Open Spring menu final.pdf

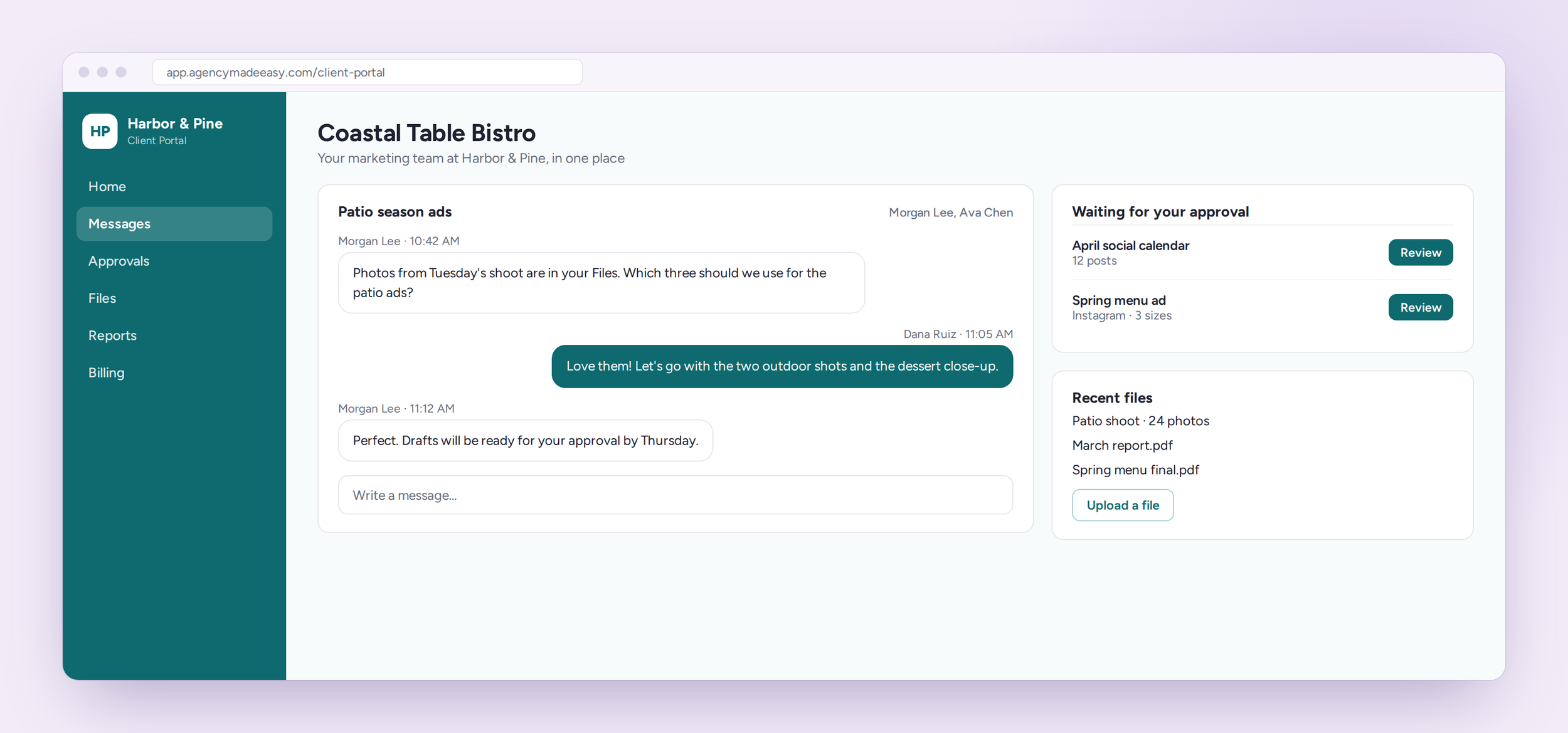click(1135, 470)
